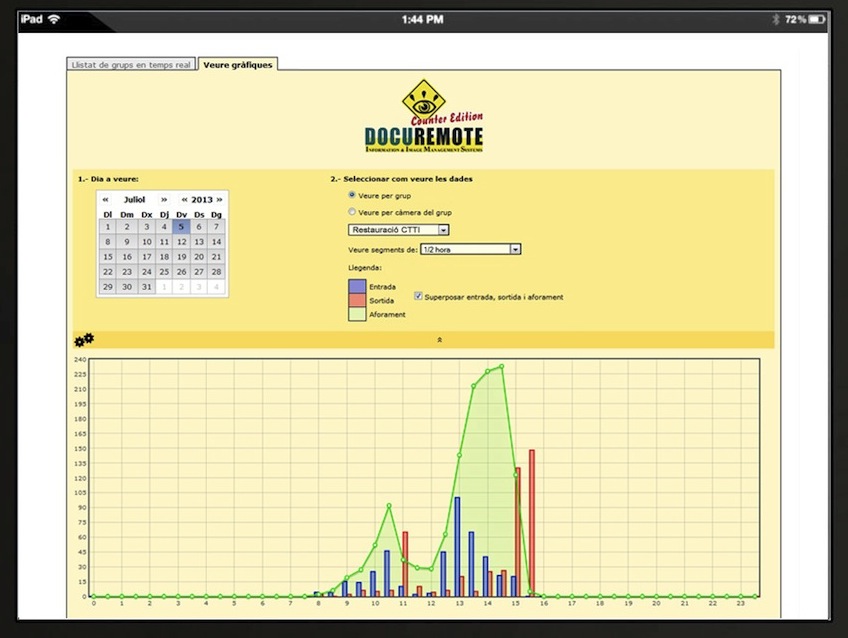Click the peak Aforament point on chart
The height and width of the screenshot is (638, 848).
point(501,366)
